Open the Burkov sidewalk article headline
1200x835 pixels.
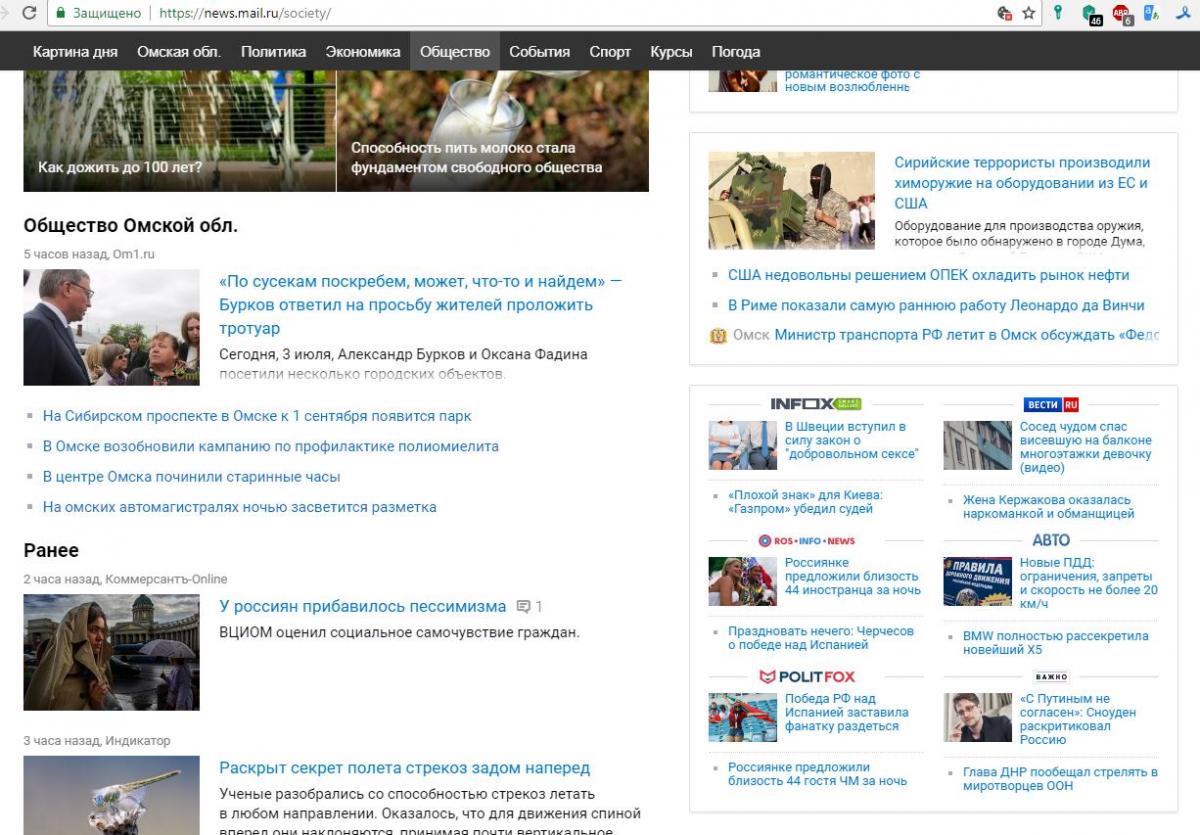tap(420, 304)
